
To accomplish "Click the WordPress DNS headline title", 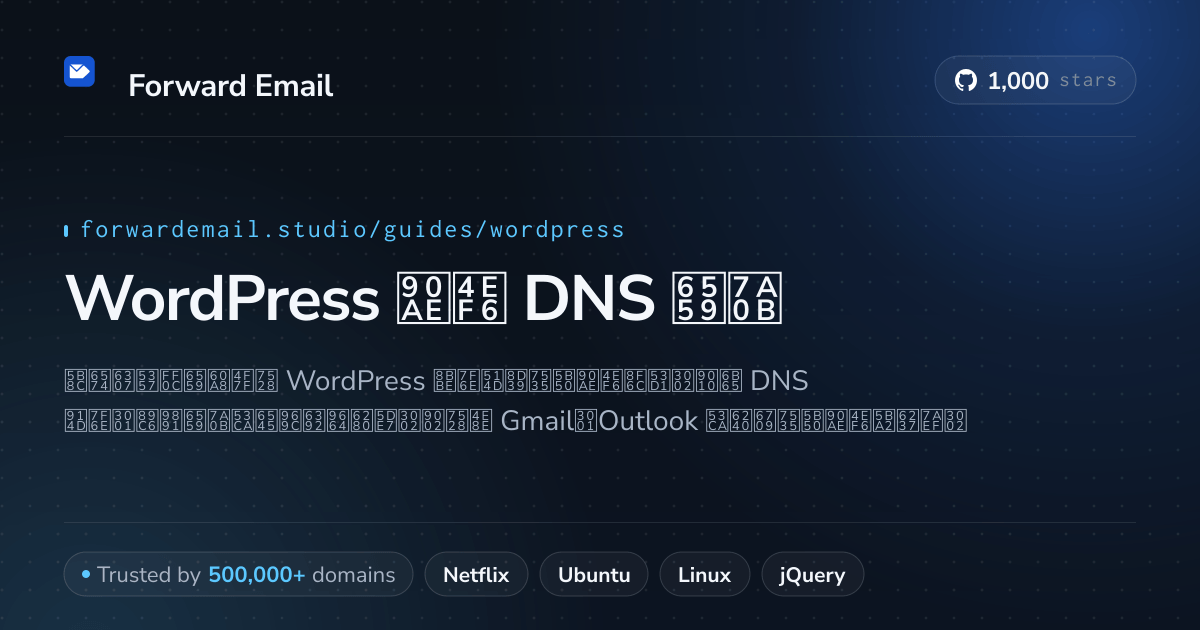I will [x=424, y=298].
